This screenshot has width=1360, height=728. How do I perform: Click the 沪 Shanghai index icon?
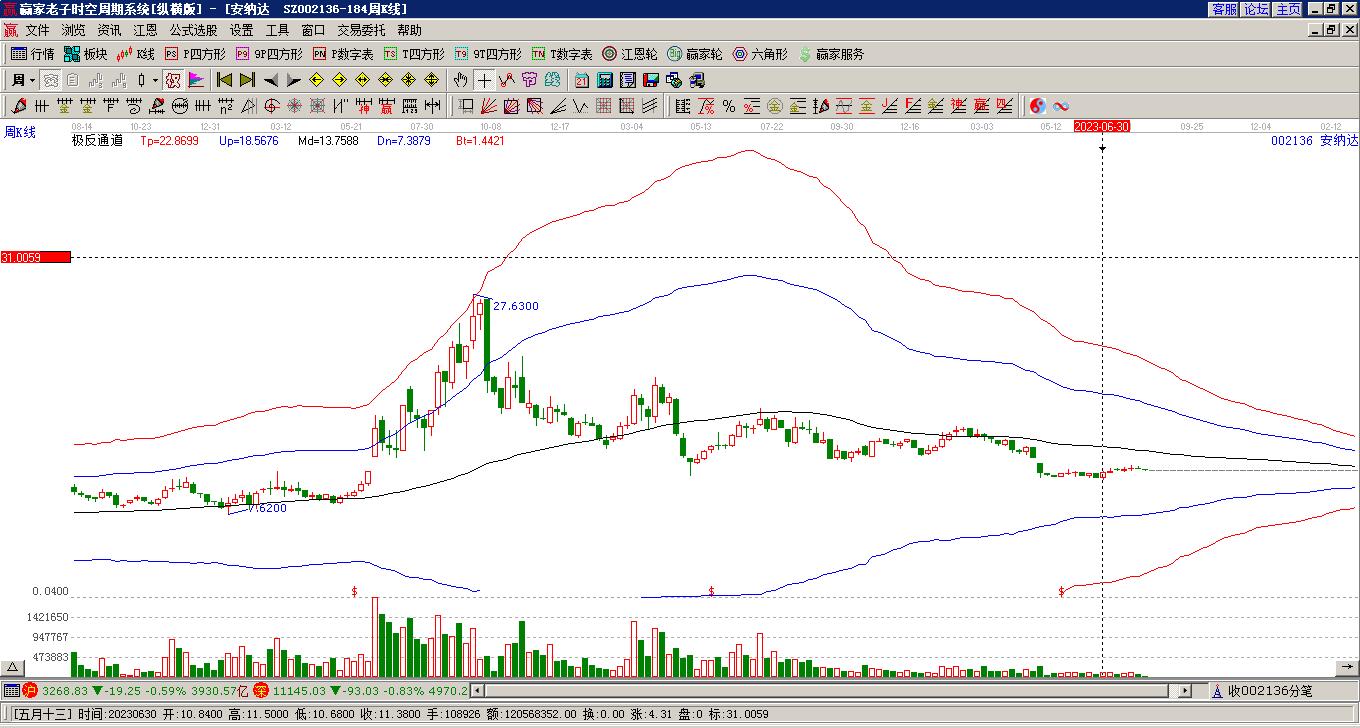30,690
